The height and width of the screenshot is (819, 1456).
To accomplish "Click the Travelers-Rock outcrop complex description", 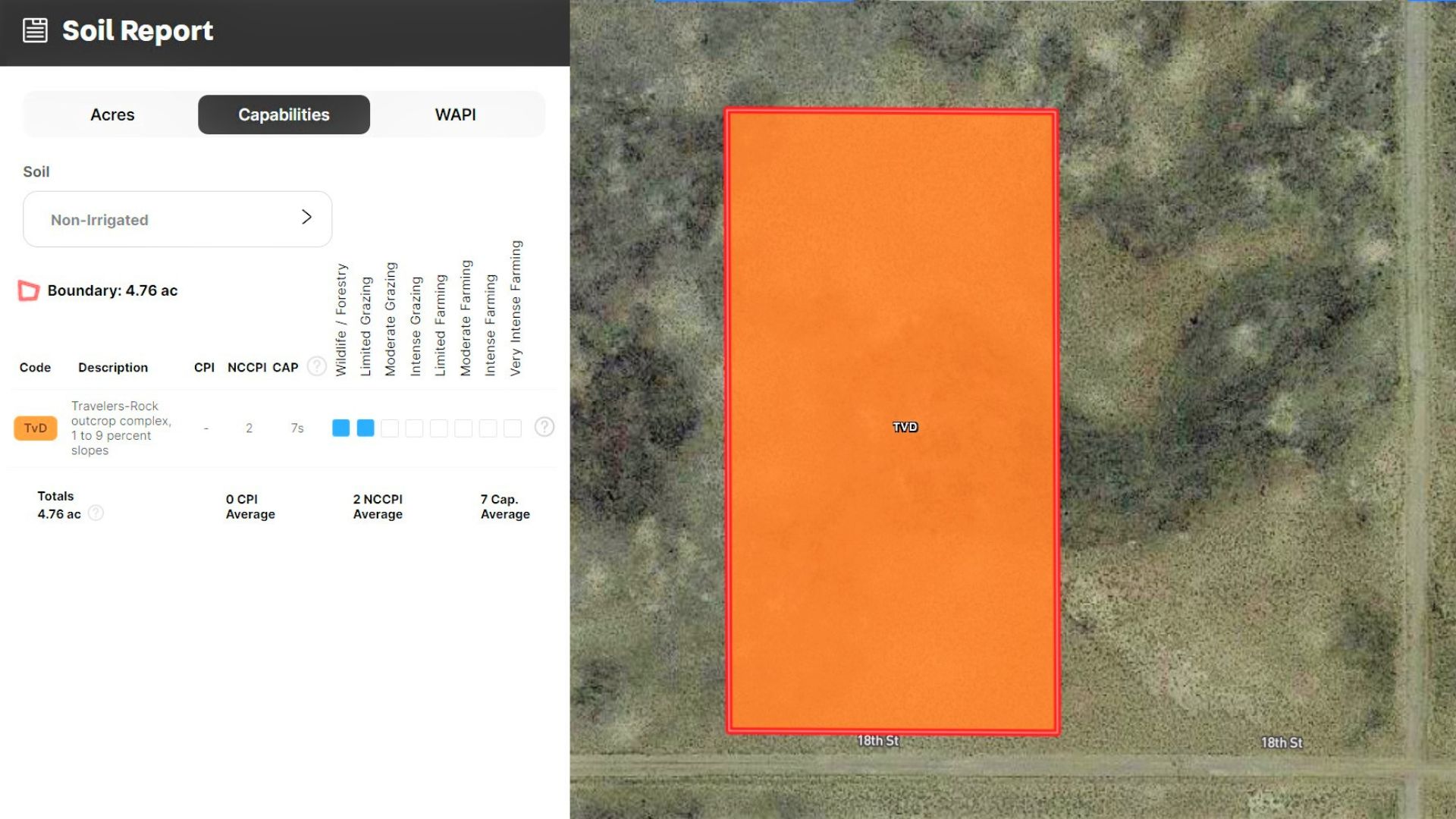I will [121, 428].
